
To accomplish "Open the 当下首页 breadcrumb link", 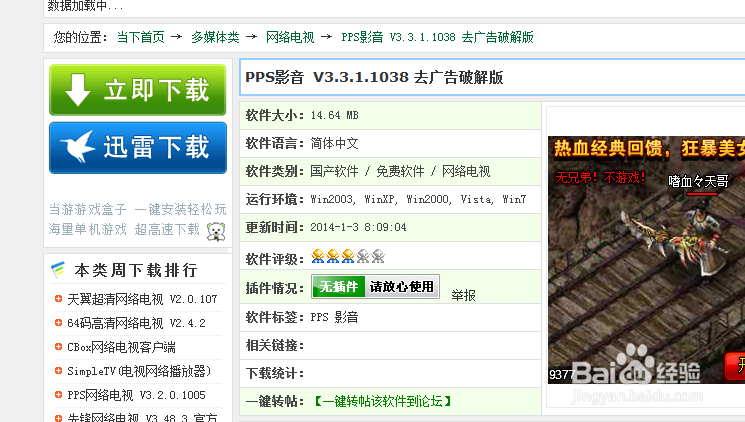I will point(141,37).
